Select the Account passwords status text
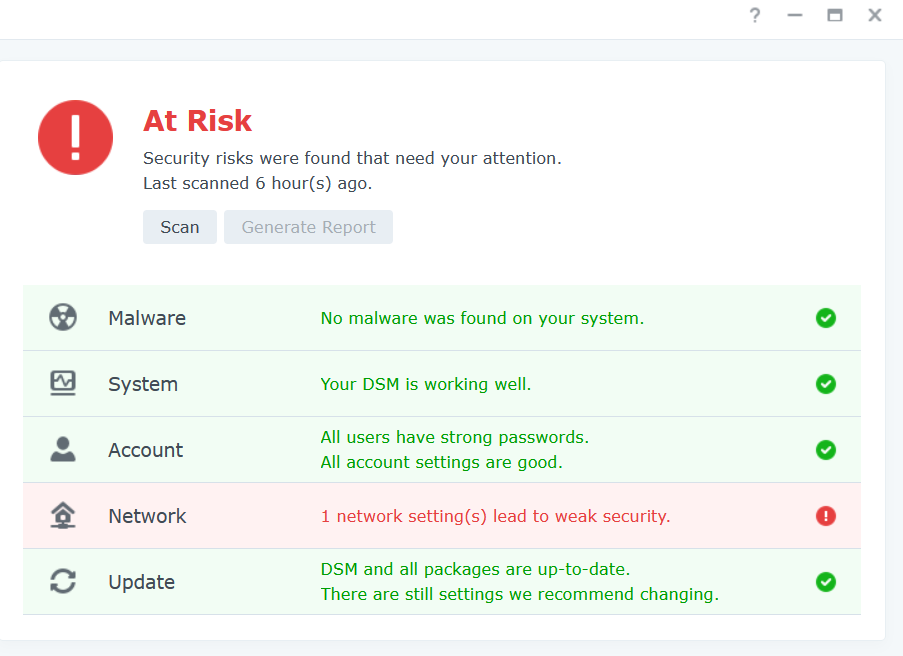The width and height of the screenshot is (903, 656). (x=454, y=437)
